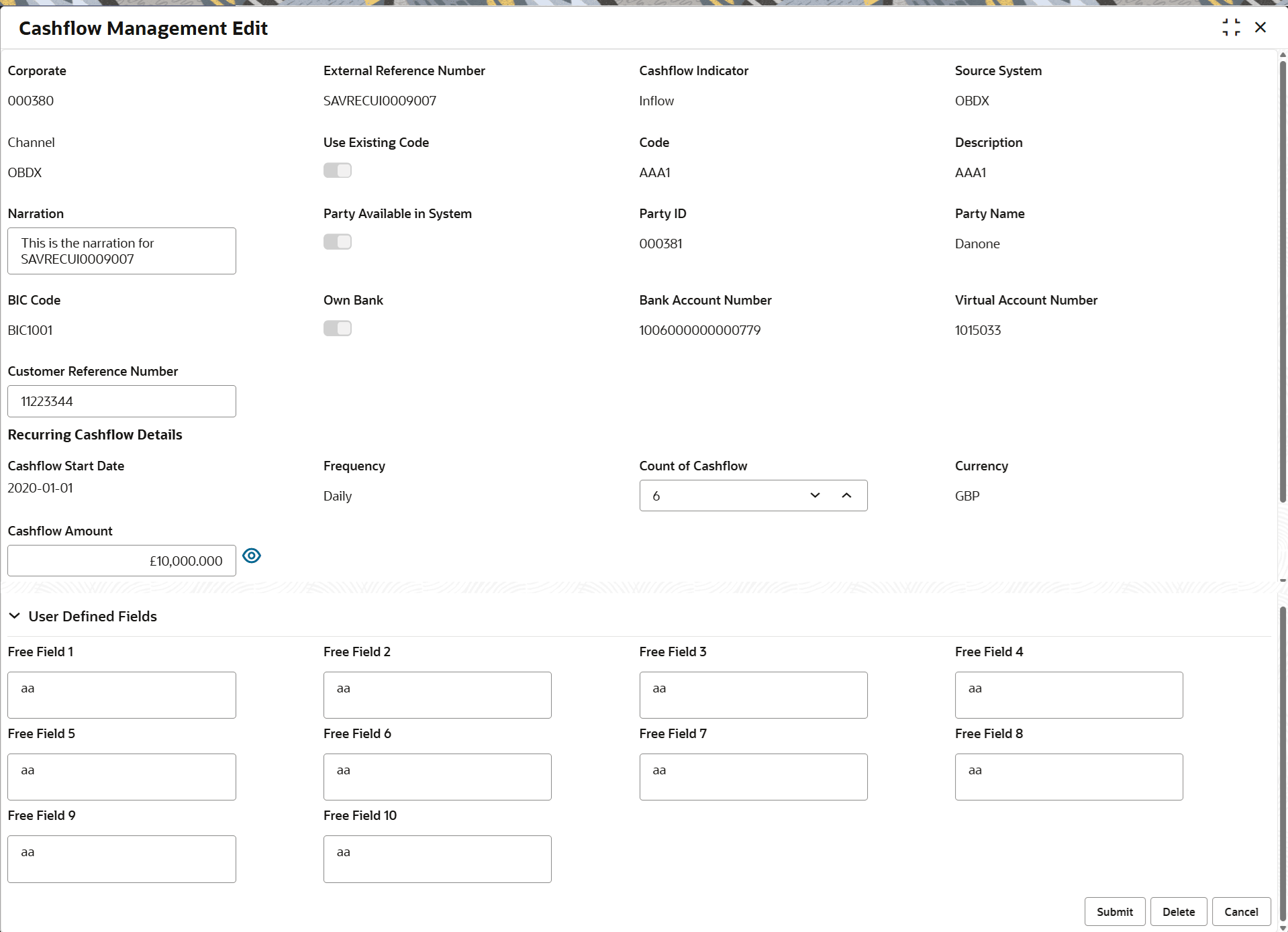Click the Frequency value Daily
The width and height of the screenshot is (1288, 932).
338,496
